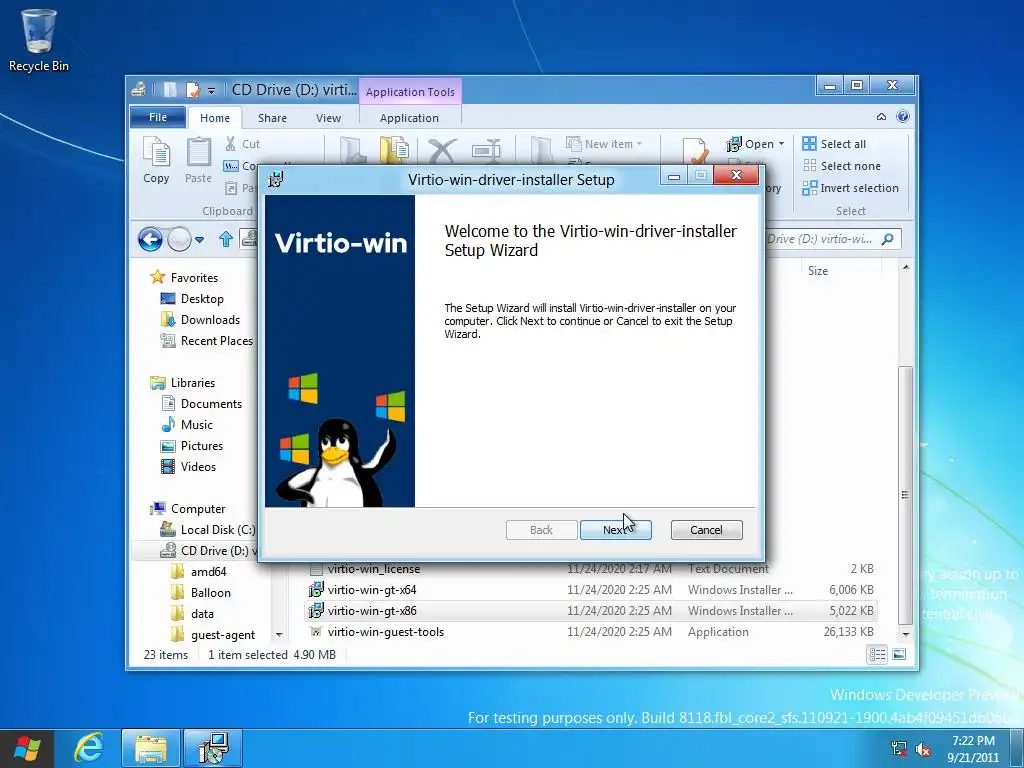
Task: Cancel the Virtio-win driver installer setup
Action: click(x=706, y=530)
